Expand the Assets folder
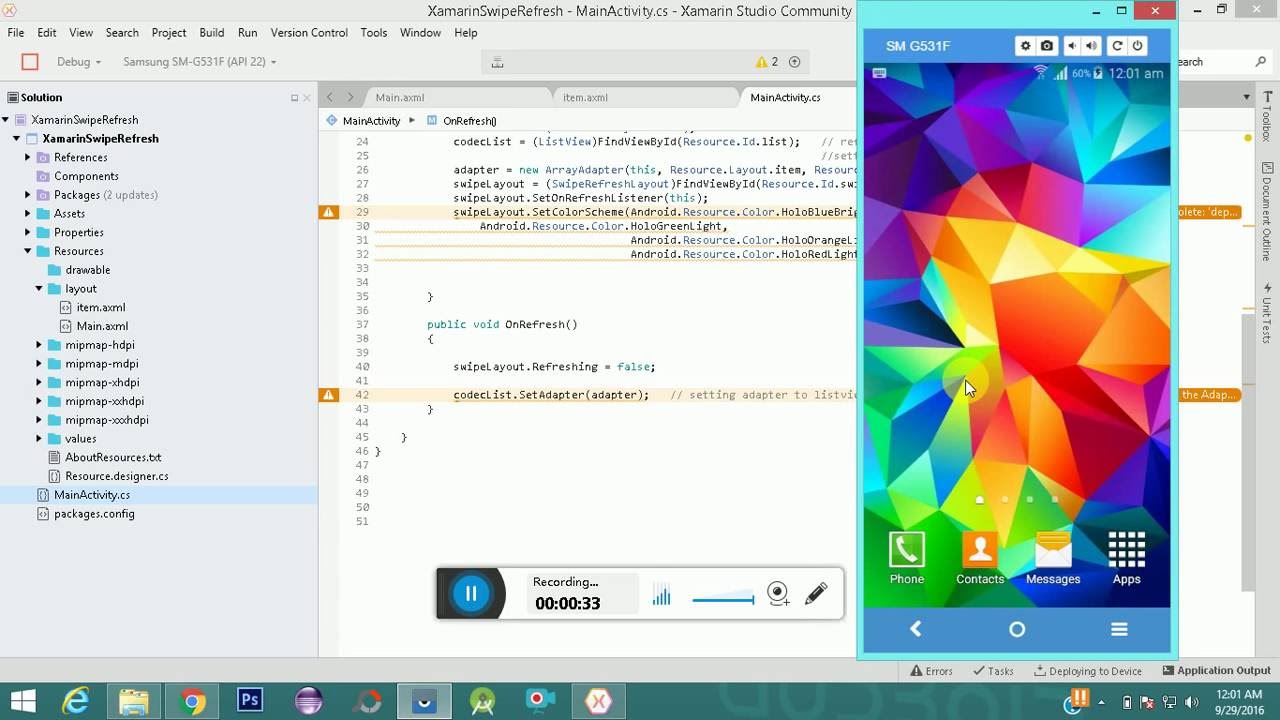 pos(28,214)
